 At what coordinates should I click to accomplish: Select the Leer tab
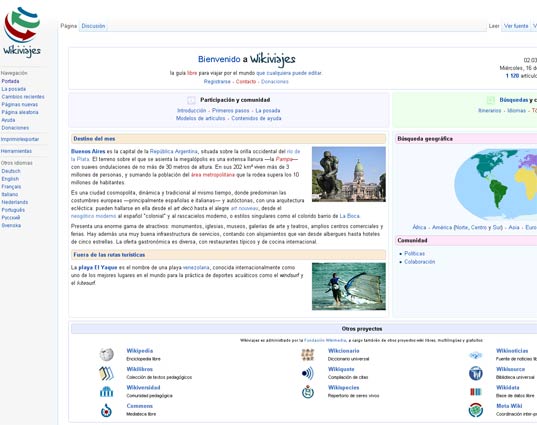[x=494, y=26]
